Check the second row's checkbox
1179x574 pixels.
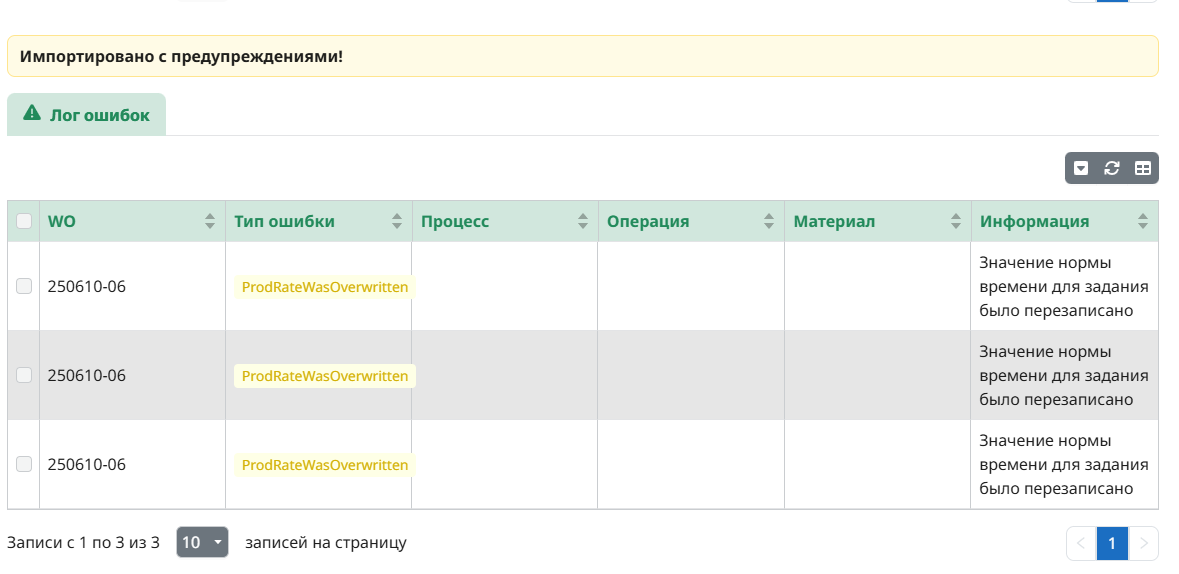pyautogui.click(x=24, y=375)
